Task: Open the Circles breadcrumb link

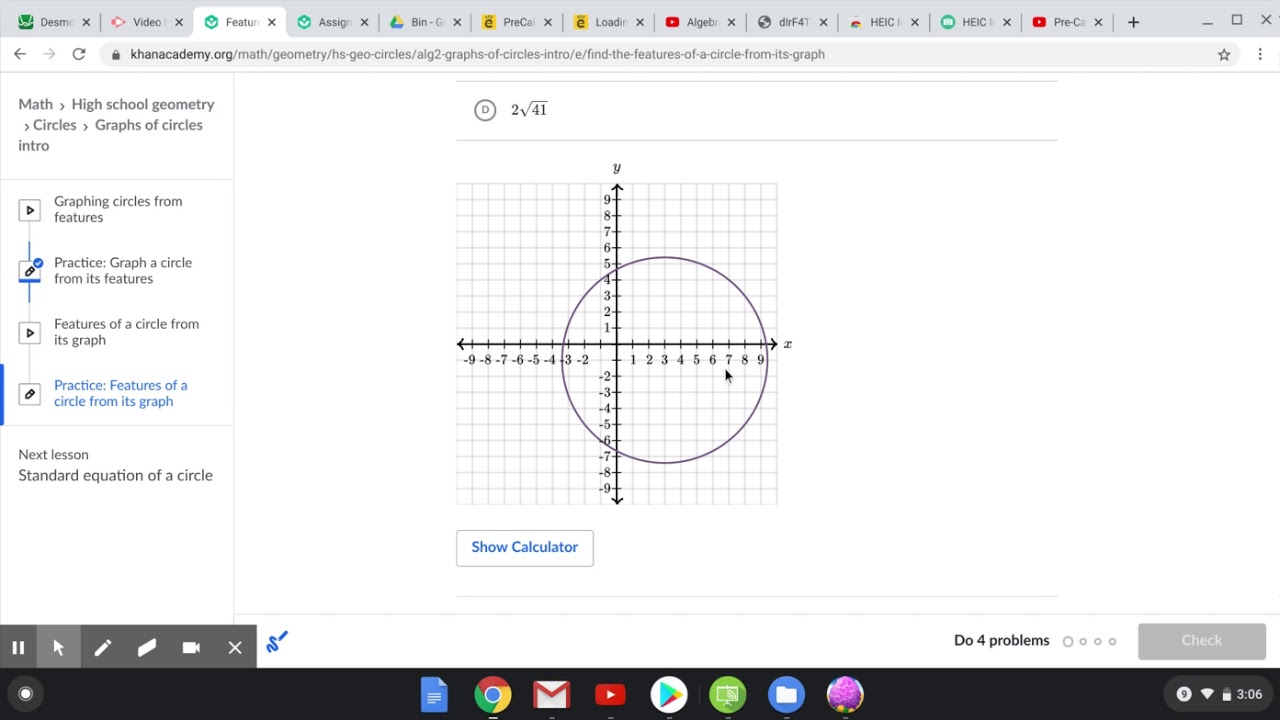Action: (55, 125)
